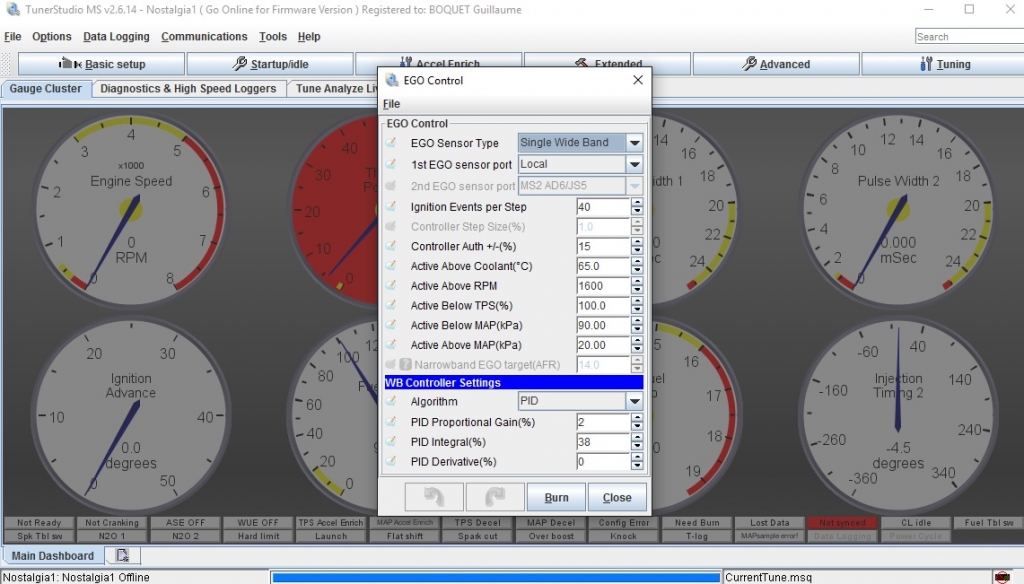This screenshot has width=1024, height=584.
Task: Close EGO Control dialog with the X
Action: pyautogui.click(x=638, y=80)
